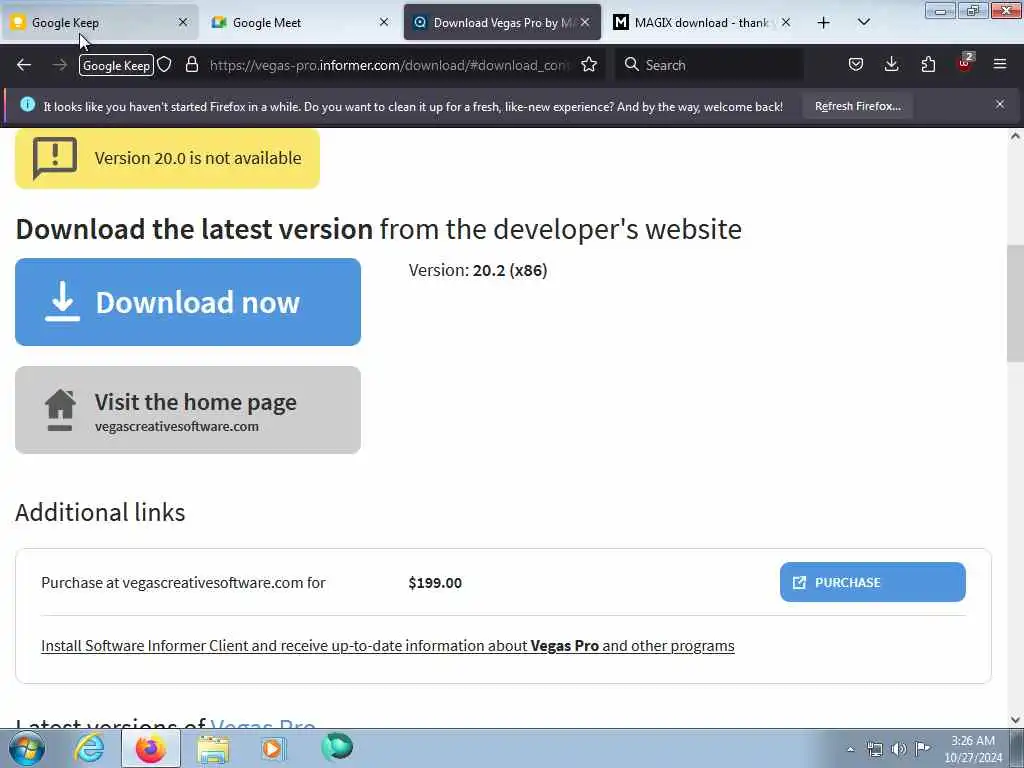Dismiss the Firefox refresh notification bar
The image size is (1024, 768).
click(1000, 104)
